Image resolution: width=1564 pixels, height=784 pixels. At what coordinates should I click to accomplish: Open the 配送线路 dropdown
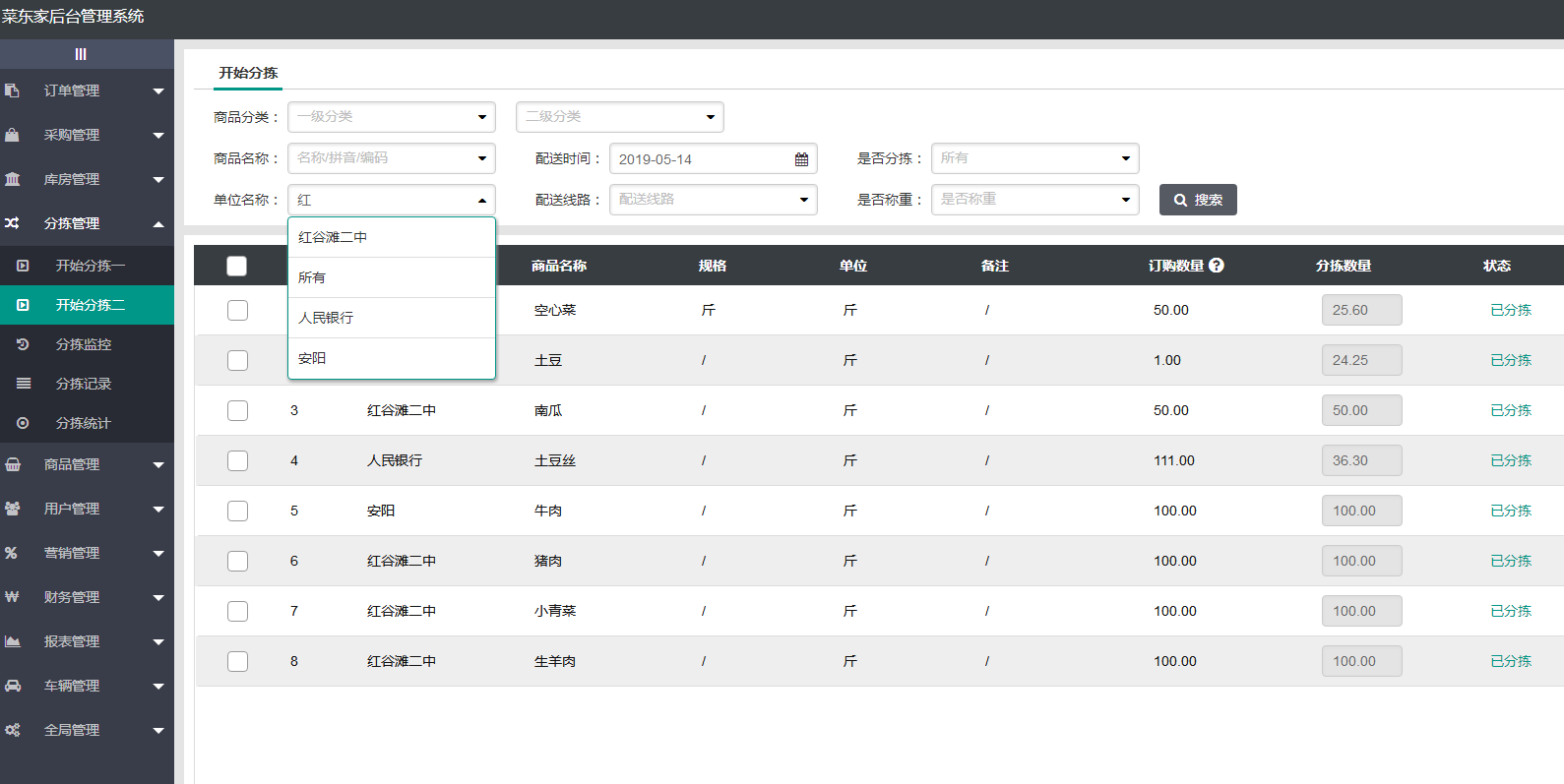coord(714,200)
